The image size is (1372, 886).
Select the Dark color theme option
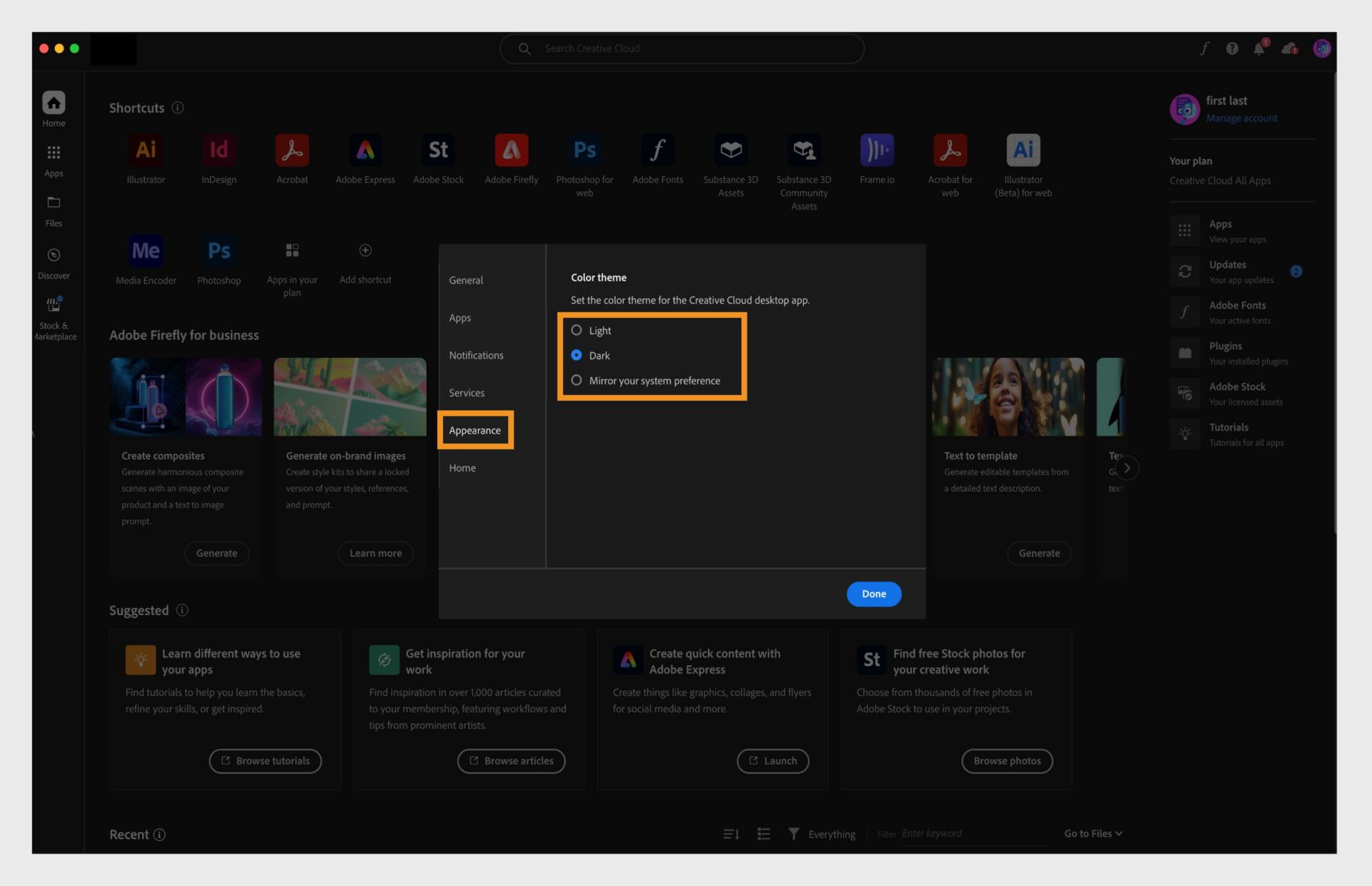(577, 355)
